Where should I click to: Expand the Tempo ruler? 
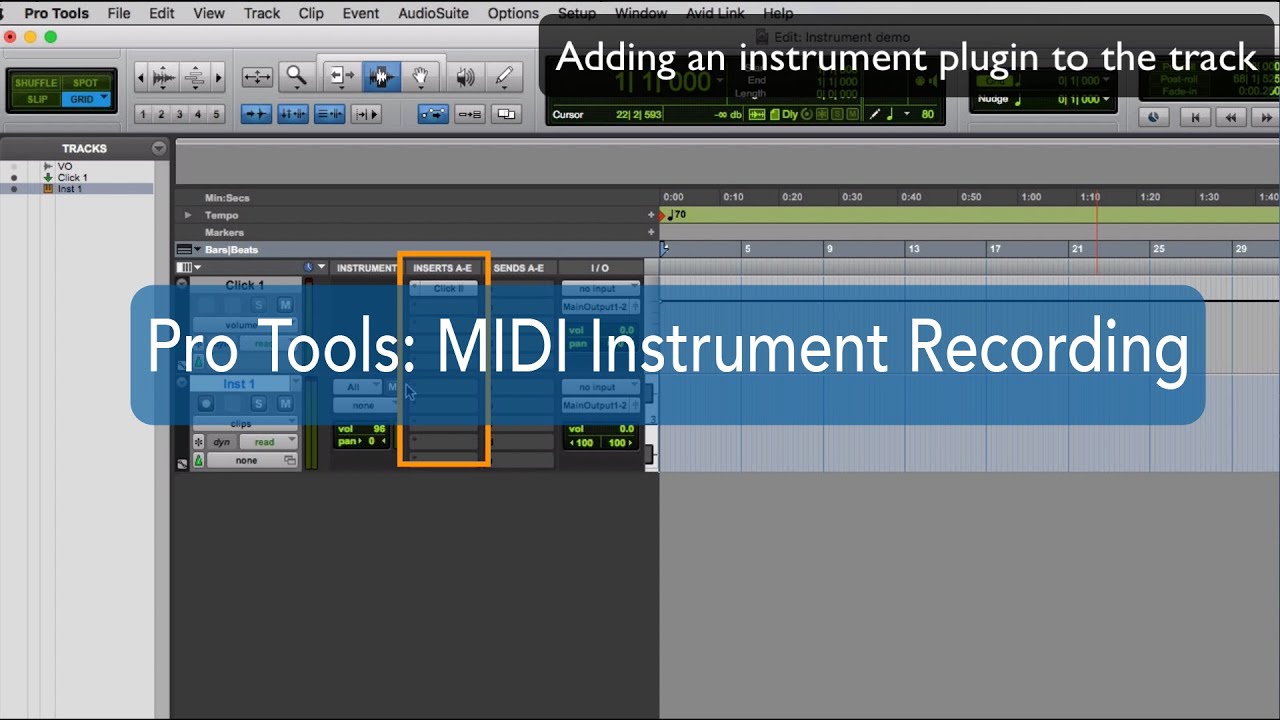187,215
